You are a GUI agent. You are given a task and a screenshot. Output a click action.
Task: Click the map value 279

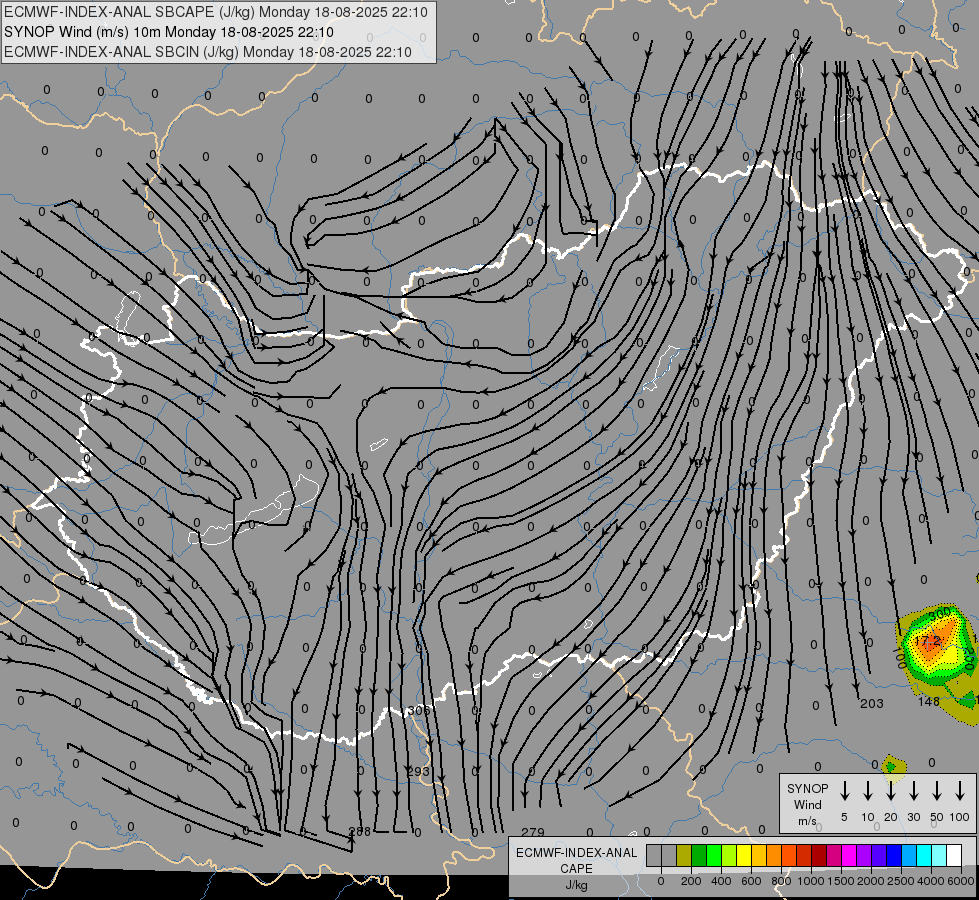click(x=533, y=832)
